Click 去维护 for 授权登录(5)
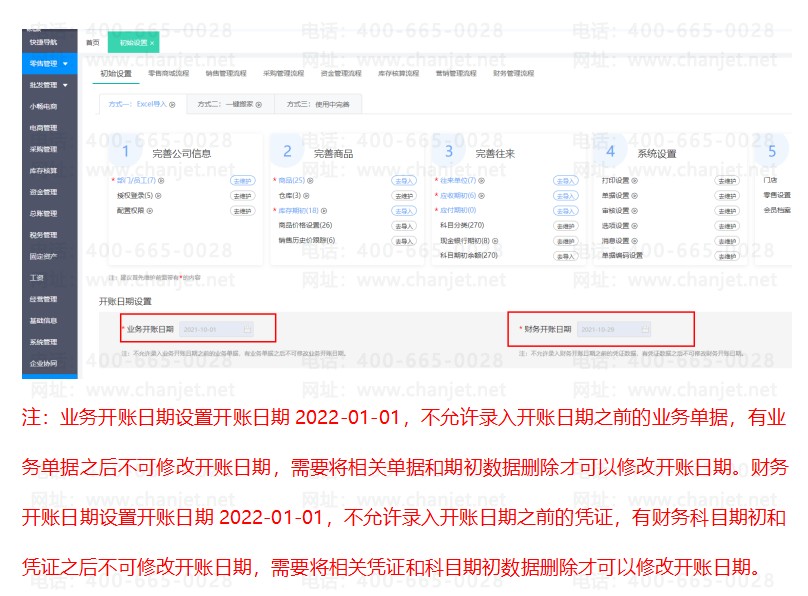 pyautogui.click(x=242, y=196)
